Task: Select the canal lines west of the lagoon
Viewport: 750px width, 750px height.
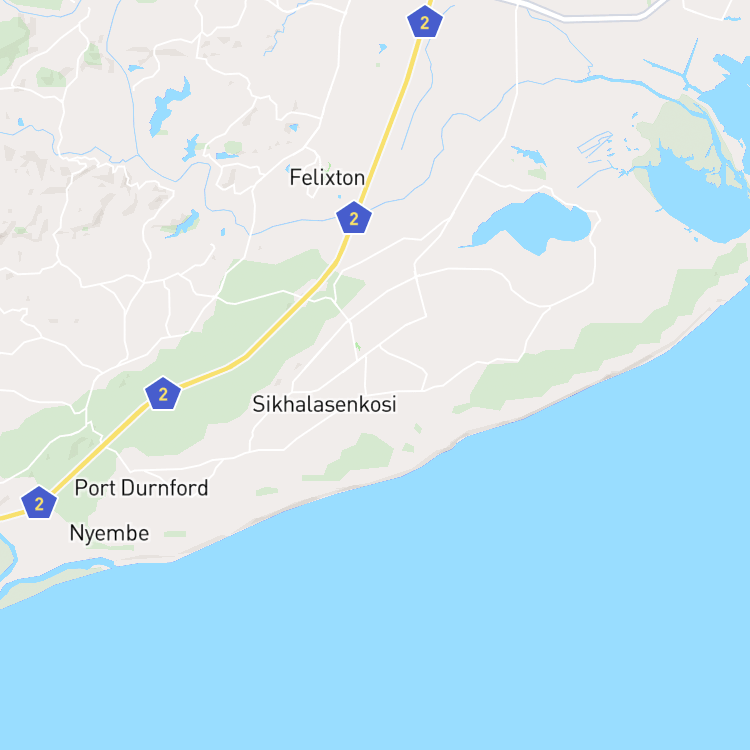Action: (x=596, y=143)
